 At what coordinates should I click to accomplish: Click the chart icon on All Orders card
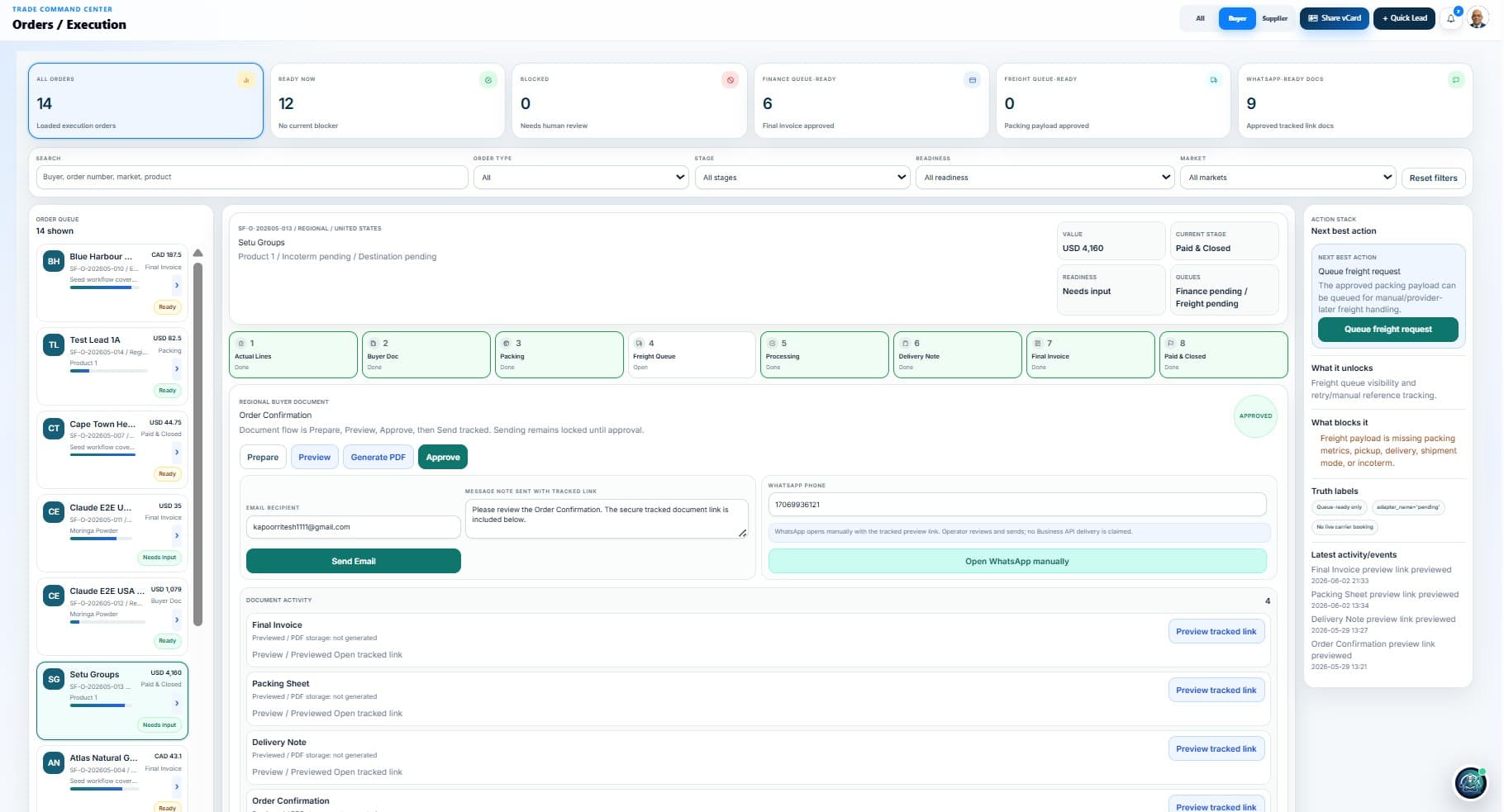tap(245, 80)
